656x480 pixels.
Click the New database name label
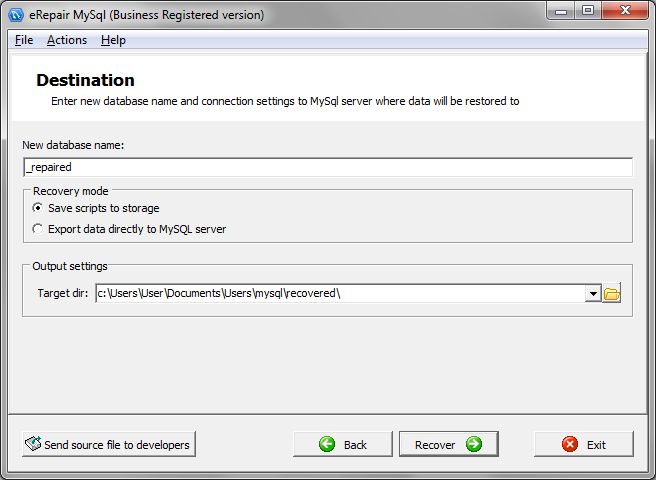coord(73,145)
